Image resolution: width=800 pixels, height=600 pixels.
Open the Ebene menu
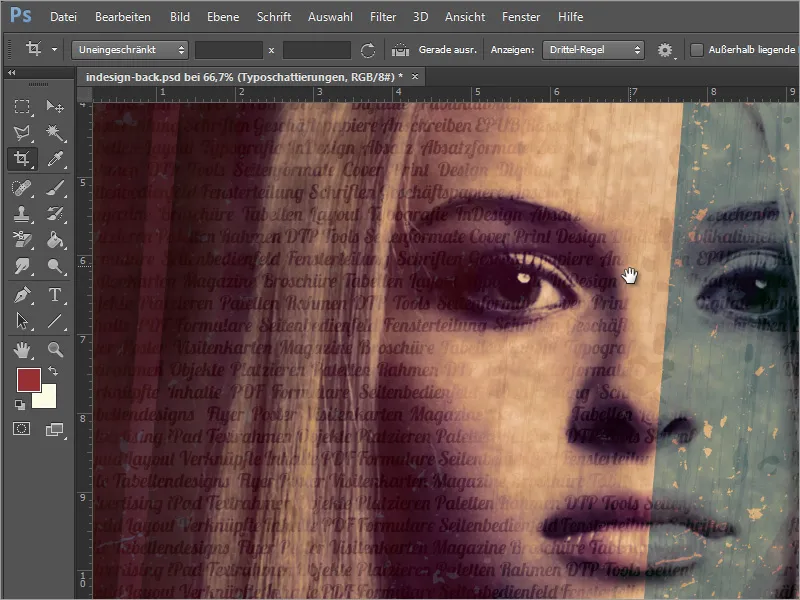223,17
